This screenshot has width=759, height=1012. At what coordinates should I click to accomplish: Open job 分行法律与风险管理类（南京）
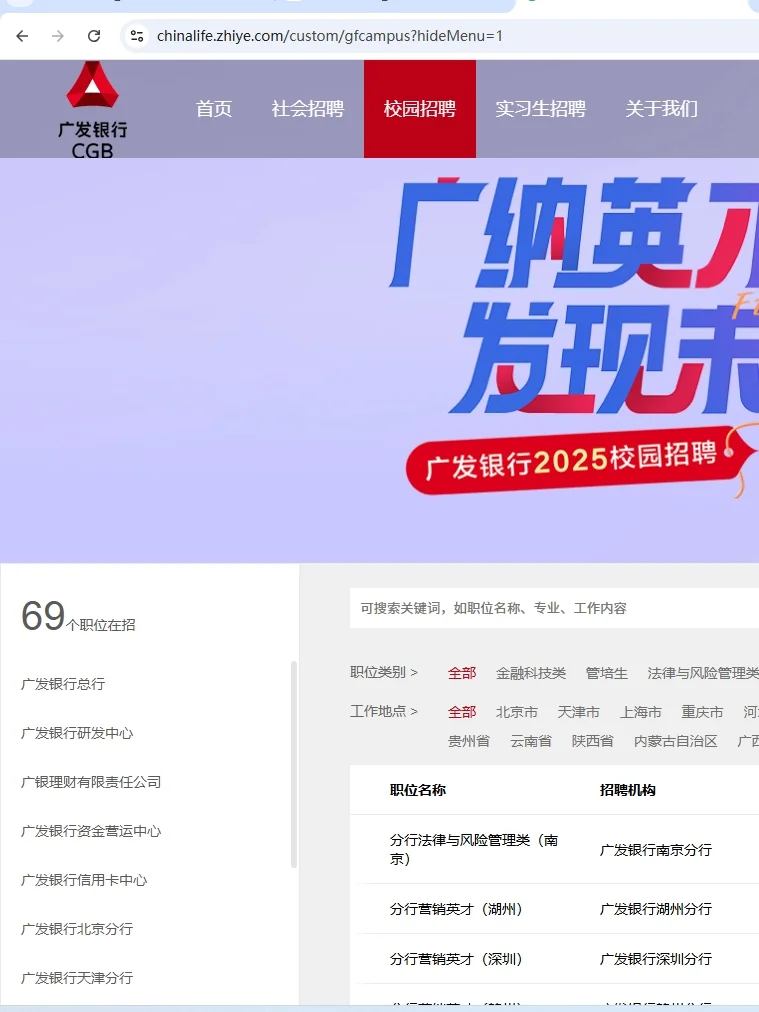(x=474, y=849)
